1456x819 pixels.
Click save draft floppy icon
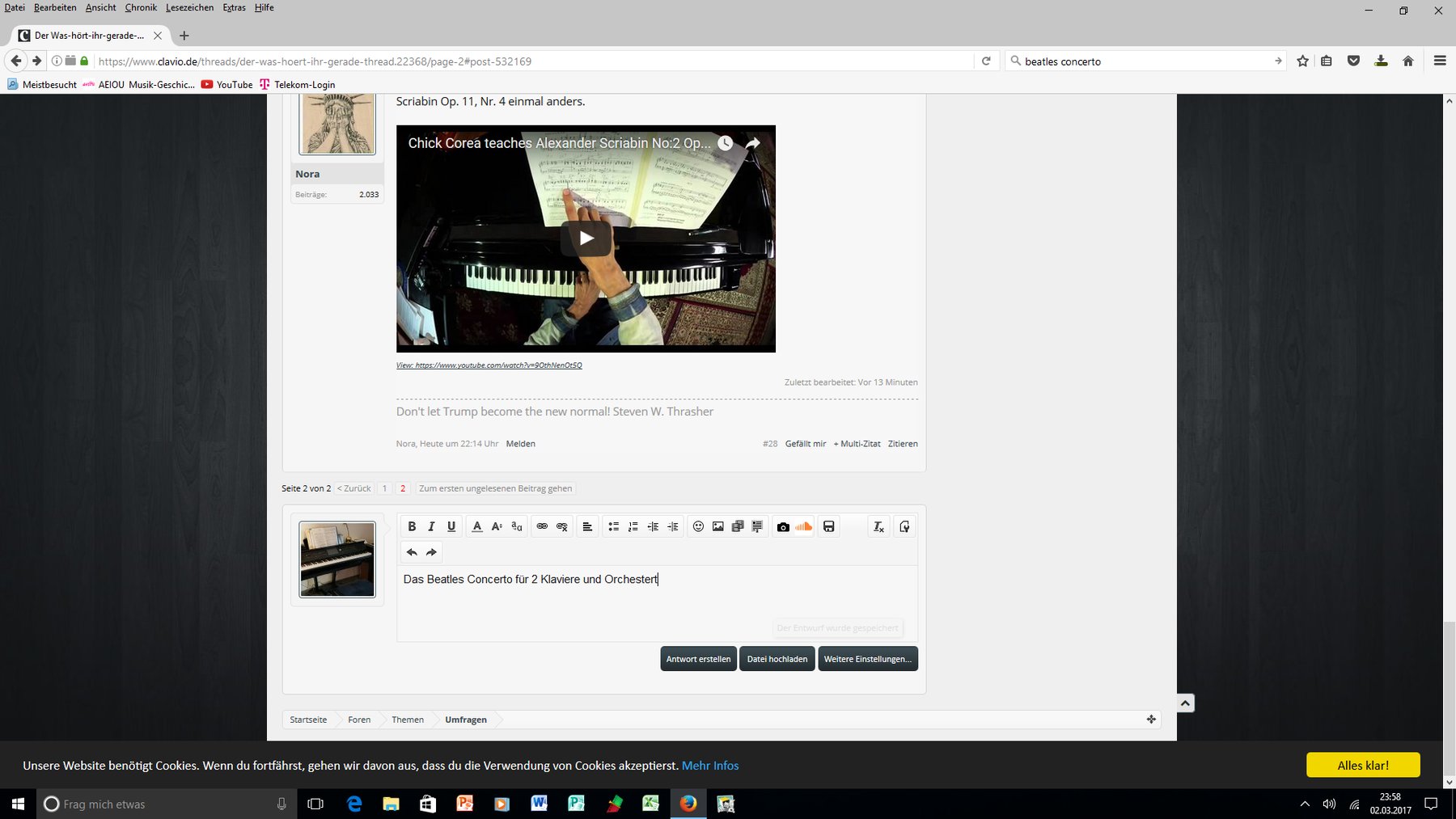828,526
